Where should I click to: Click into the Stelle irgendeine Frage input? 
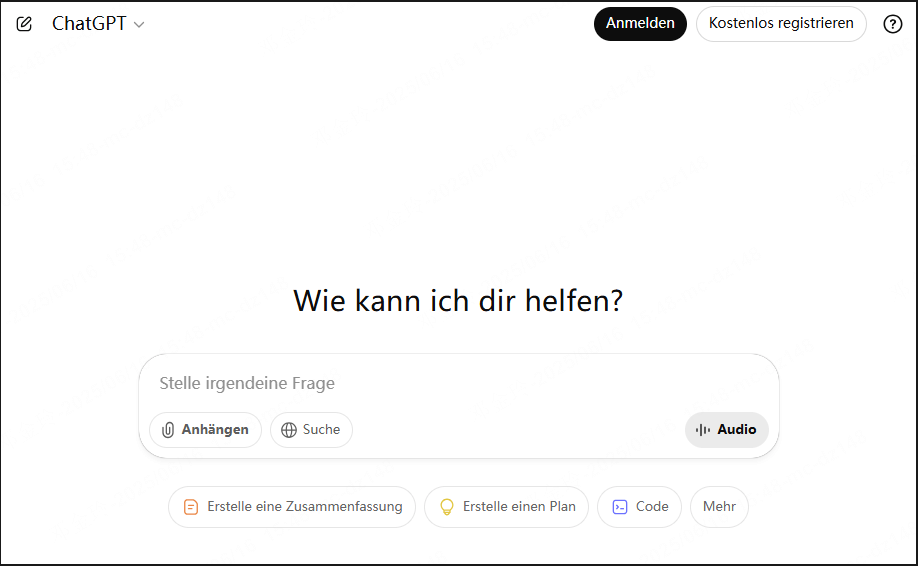[458, 383]
